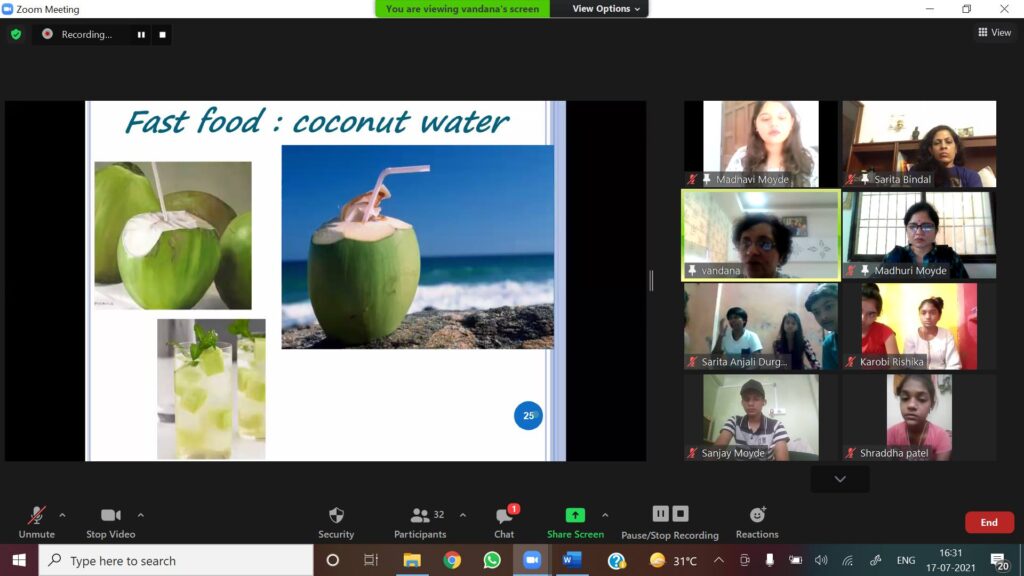Stop Video camera button
This screenshot has height=576, width=1024.
110,522
